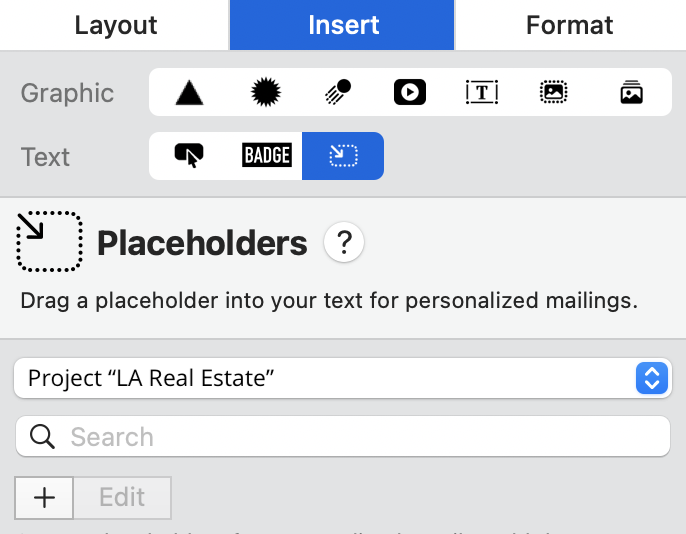Click the large Placeholders header icon

click(49, 241)
